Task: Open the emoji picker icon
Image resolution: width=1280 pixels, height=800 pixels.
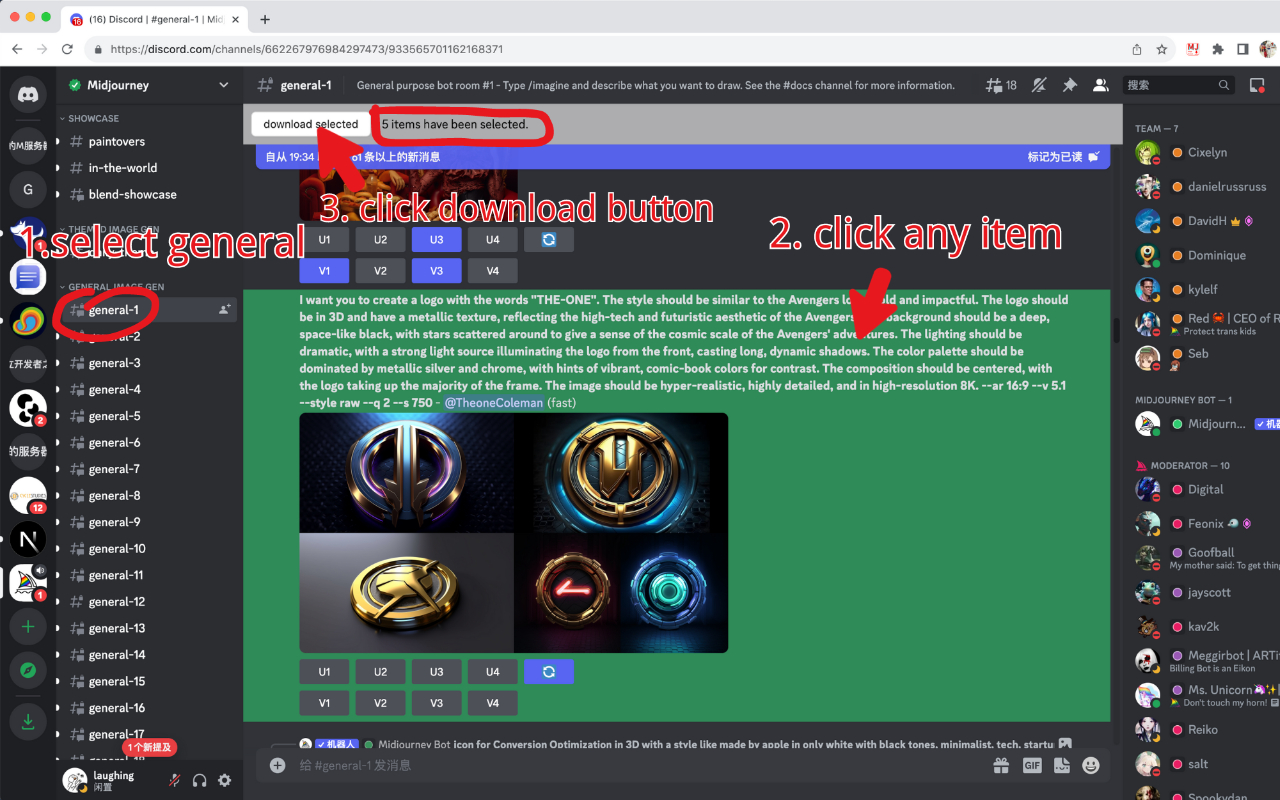Action: click(x=1091, y=765)
